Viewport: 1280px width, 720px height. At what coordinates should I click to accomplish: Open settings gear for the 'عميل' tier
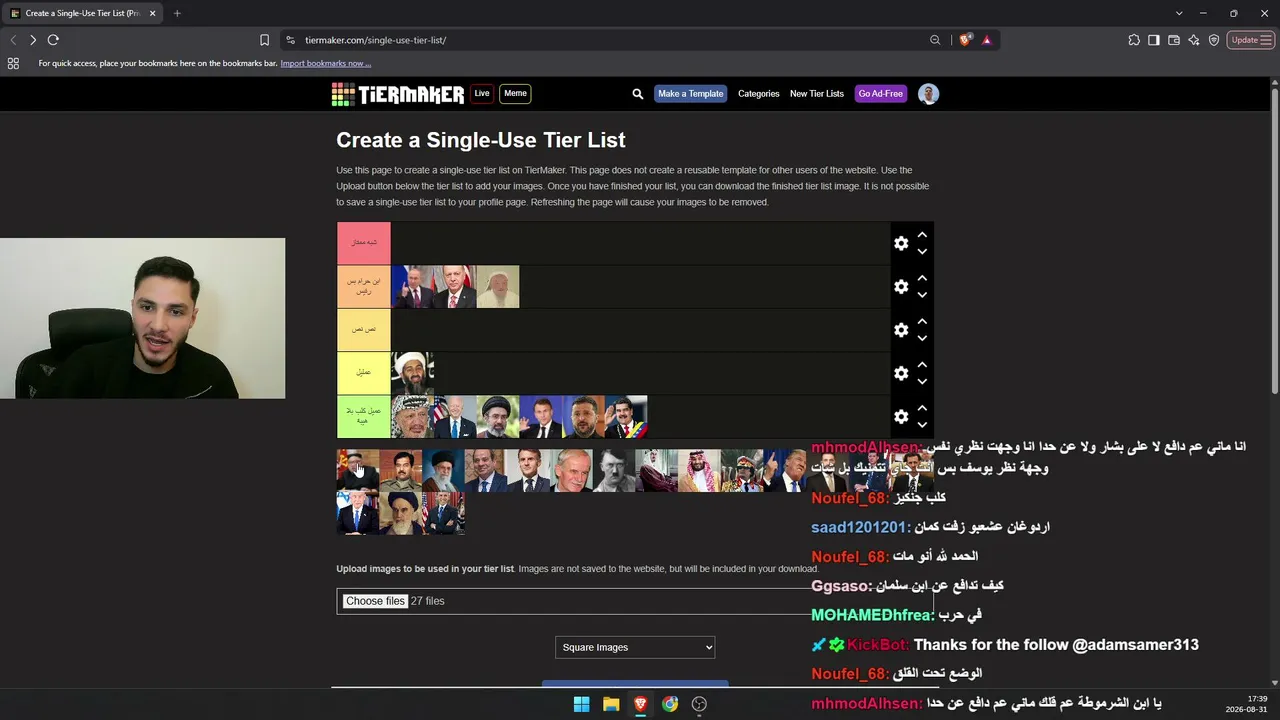pos(901,373)
